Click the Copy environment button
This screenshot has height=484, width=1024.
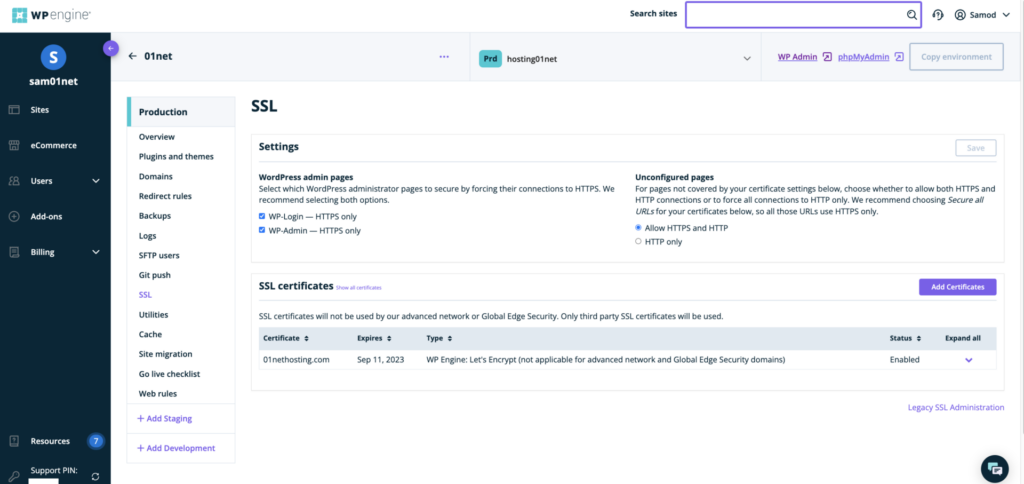point(956,57)
